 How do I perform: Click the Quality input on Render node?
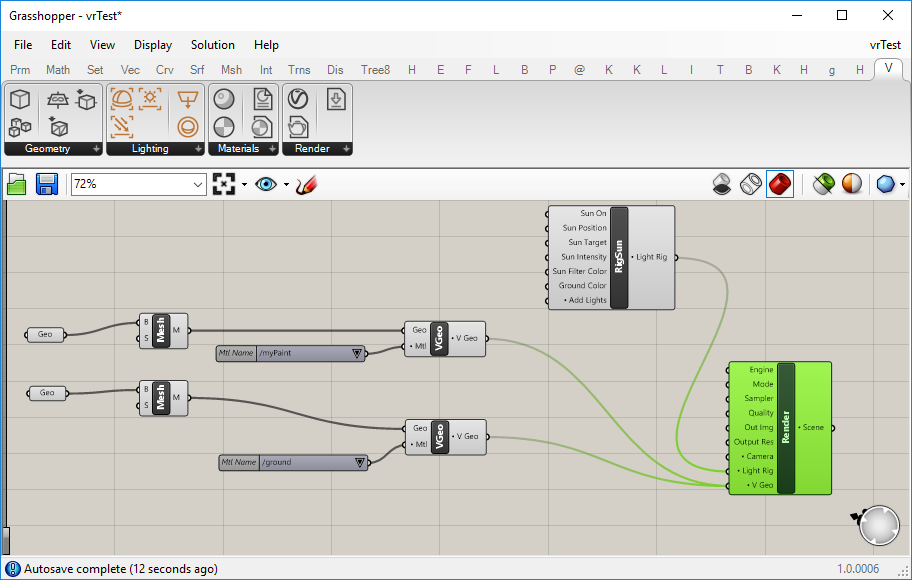tap(761, 413)
